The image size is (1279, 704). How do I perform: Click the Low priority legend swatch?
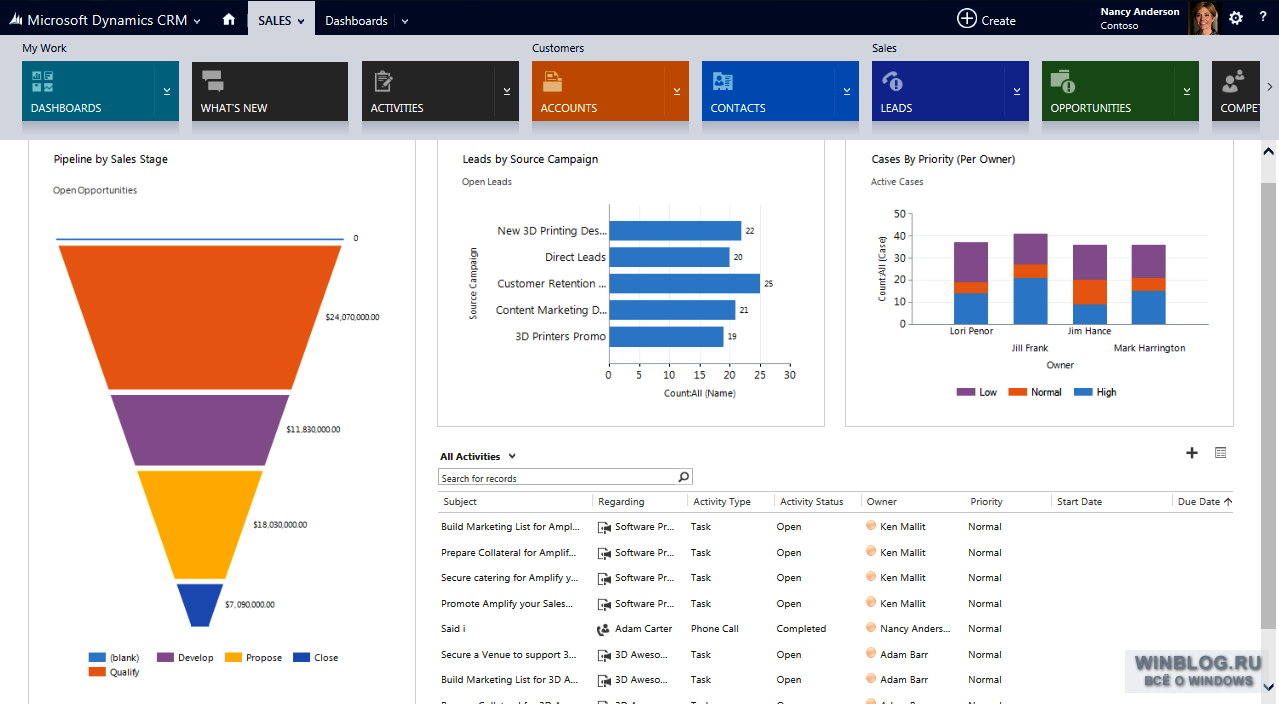[x=966, y=392]
